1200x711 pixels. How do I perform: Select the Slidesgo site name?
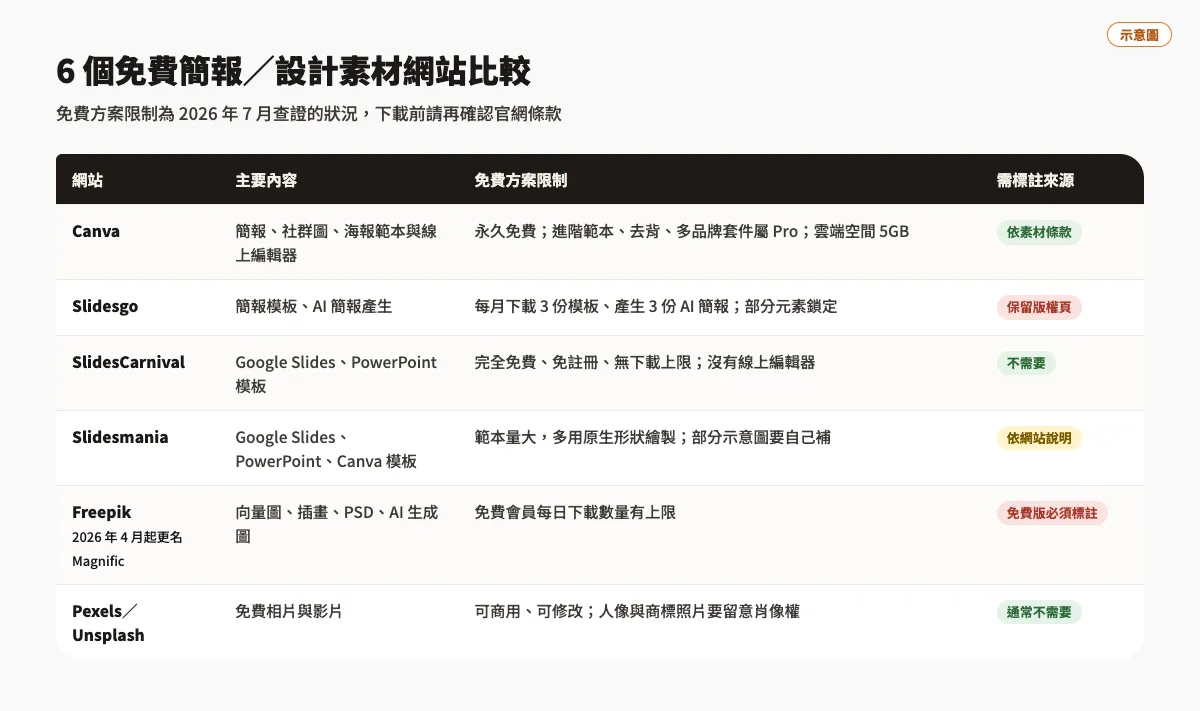point(105,306)
